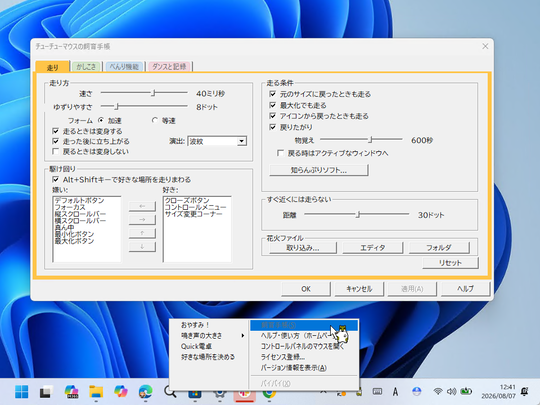Click the notification bell icon
This screenshot has height=405, width=540.
tap(525, 391)
